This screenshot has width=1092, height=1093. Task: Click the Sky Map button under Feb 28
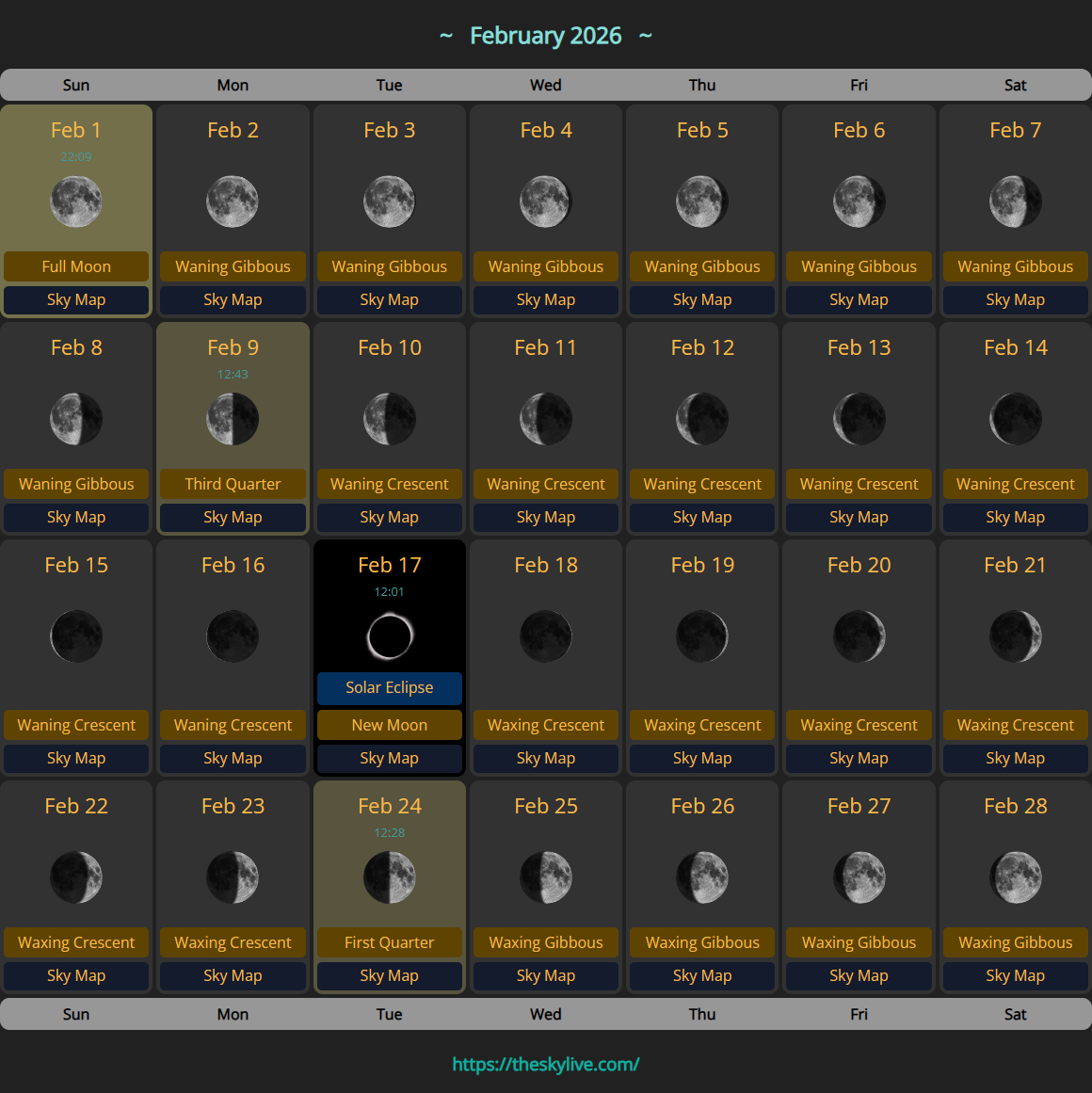[1015, 975]
